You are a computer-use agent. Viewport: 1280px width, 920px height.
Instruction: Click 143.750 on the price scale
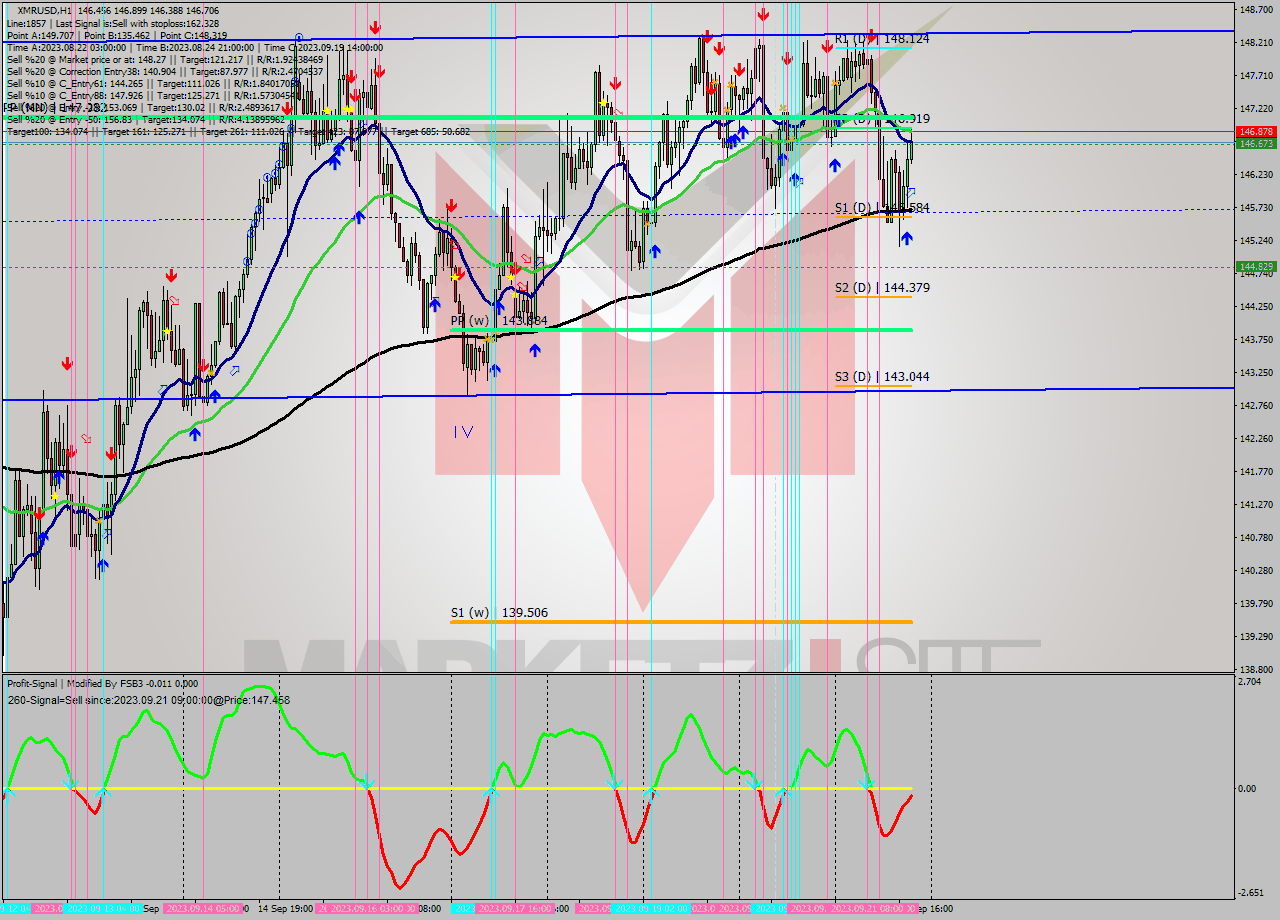point(1256,340)
